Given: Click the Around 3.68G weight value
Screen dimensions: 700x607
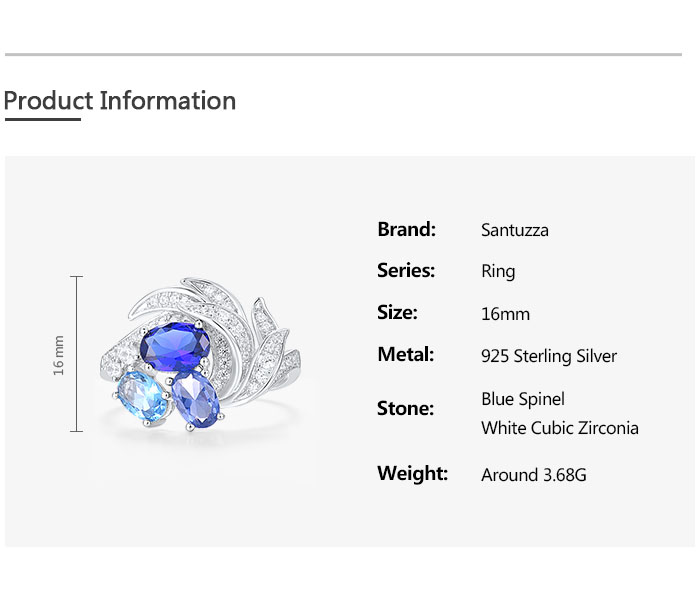Looking at the screenshot, I should [x=533, y=475].
